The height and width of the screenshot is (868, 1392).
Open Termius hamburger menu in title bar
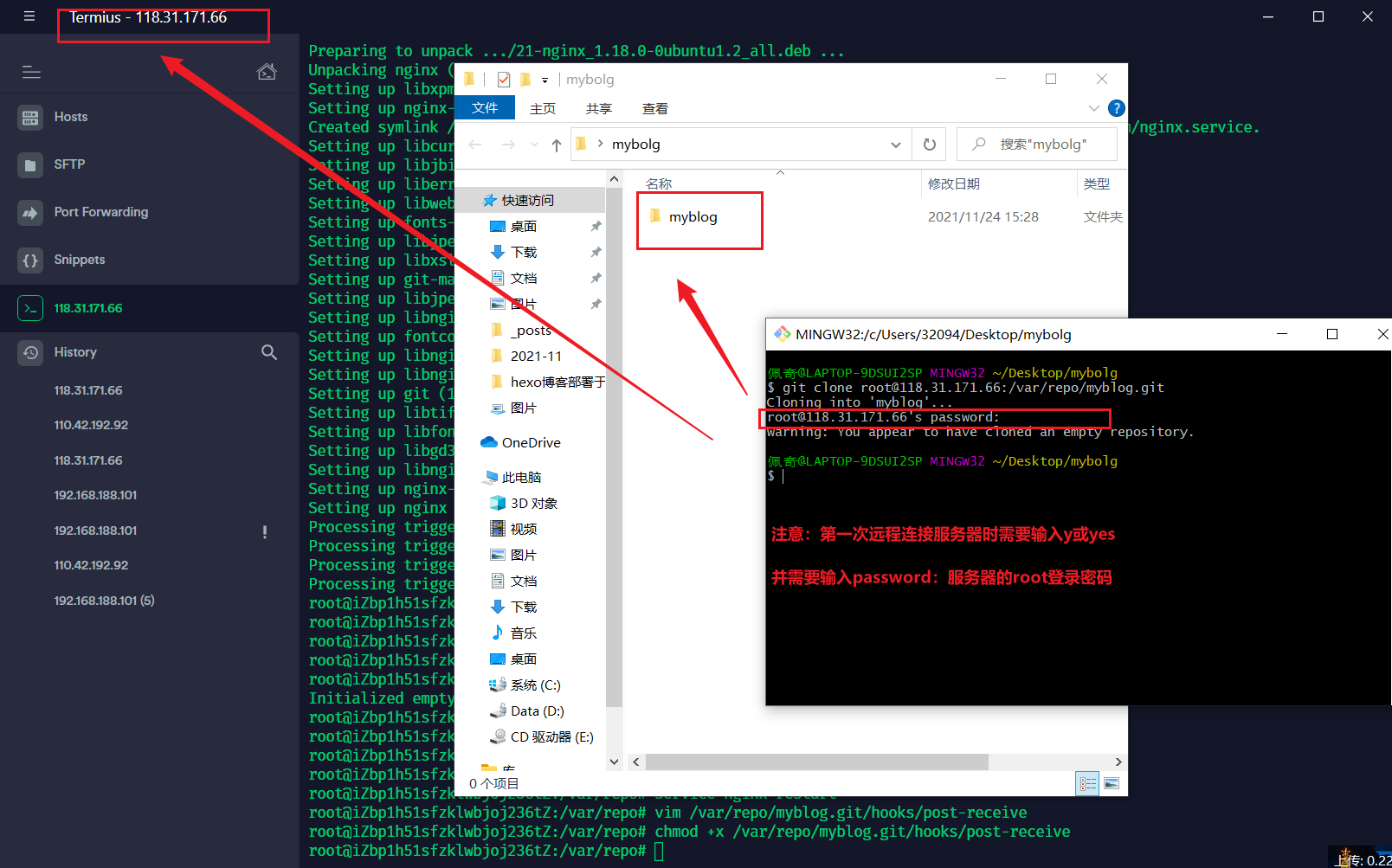[29, 16]
